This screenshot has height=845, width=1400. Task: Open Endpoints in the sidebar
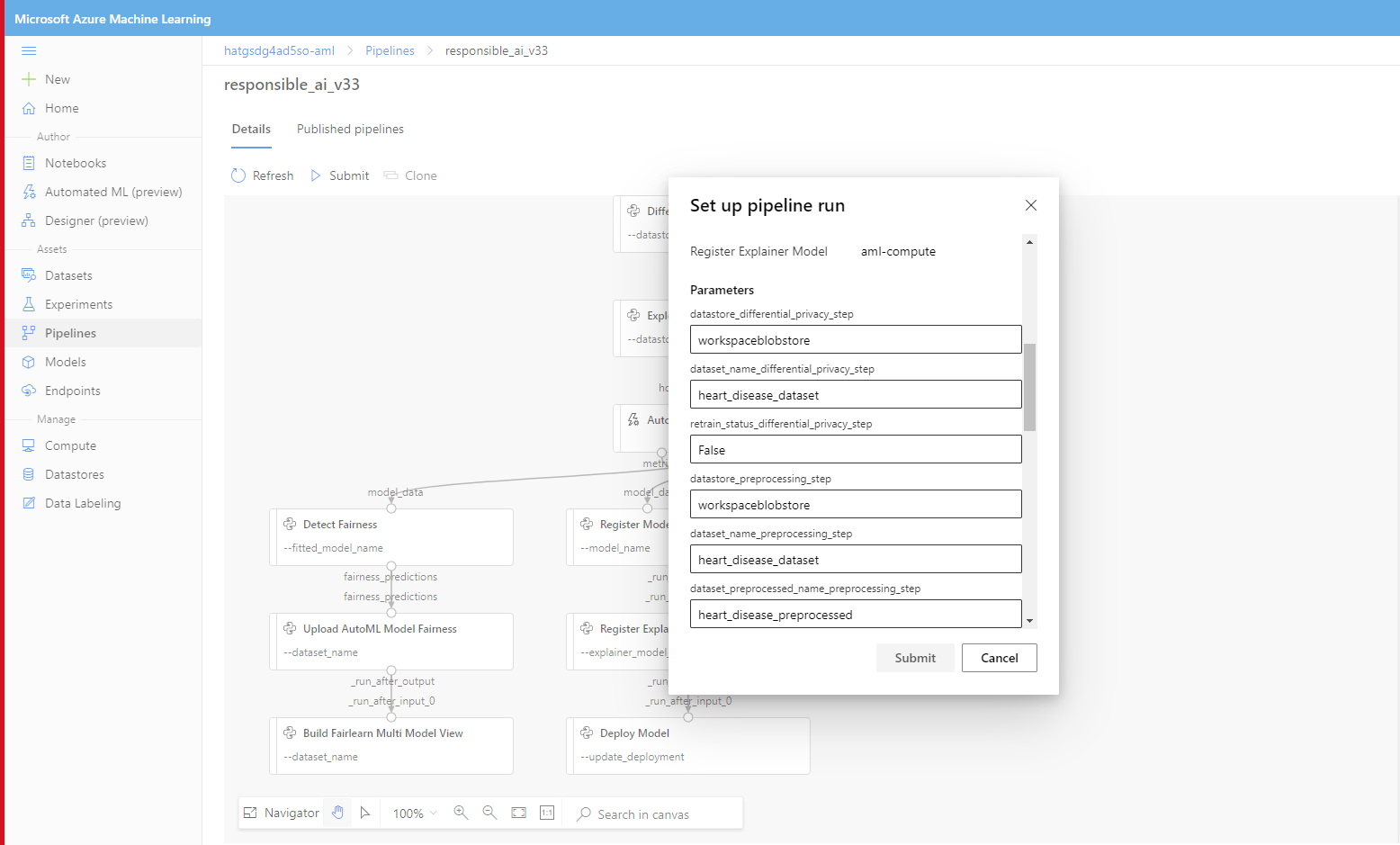pyautogui.click(x=103, y=391)
